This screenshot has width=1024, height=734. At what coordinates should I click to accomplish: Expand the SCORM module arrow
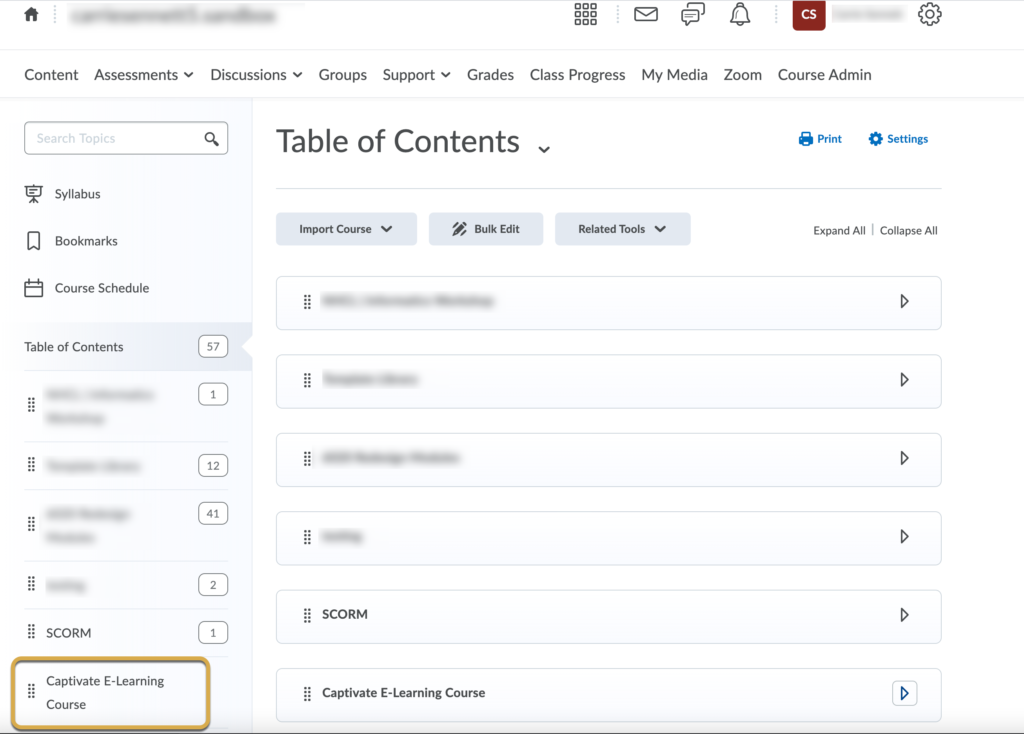pyautogui.click(x=904, y=615)
